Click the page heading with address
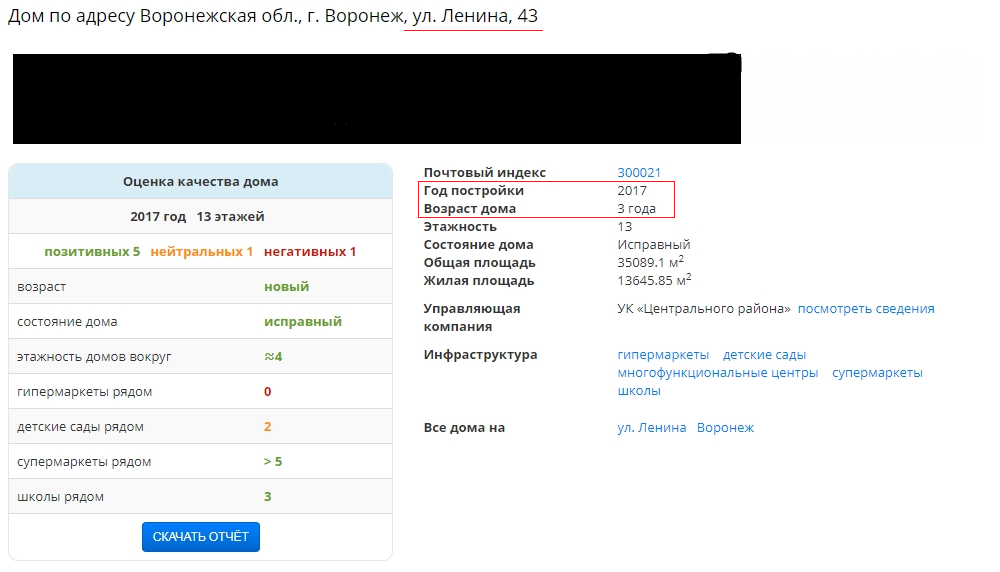Viewport: 1000px width, 572px height. (x=273, y=16)
